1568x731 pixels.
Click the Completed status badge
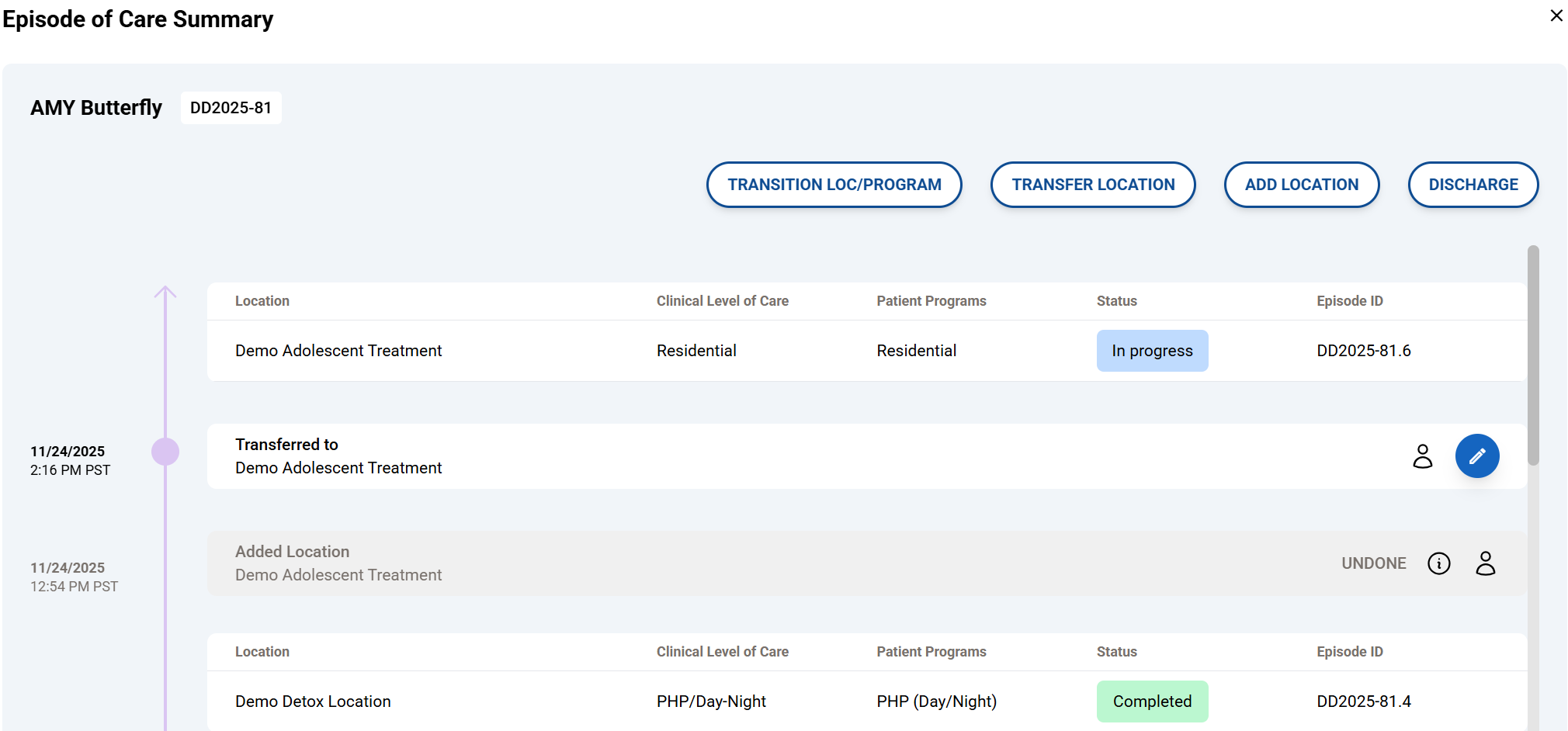click(1151, 702)
